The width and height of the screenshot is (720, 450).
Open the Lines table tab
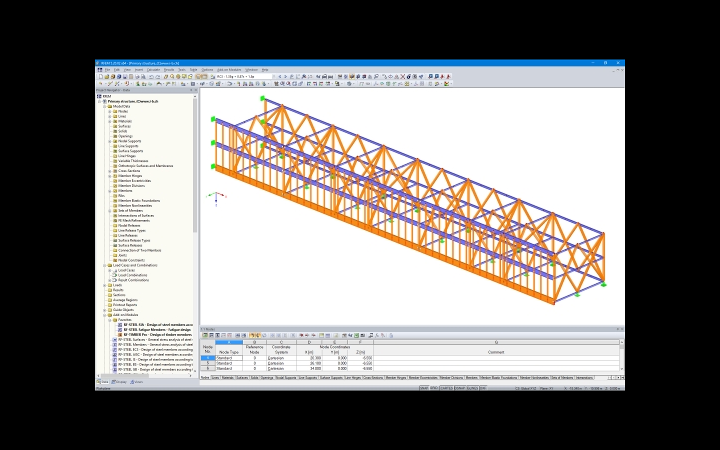click(x=215, y=378)
